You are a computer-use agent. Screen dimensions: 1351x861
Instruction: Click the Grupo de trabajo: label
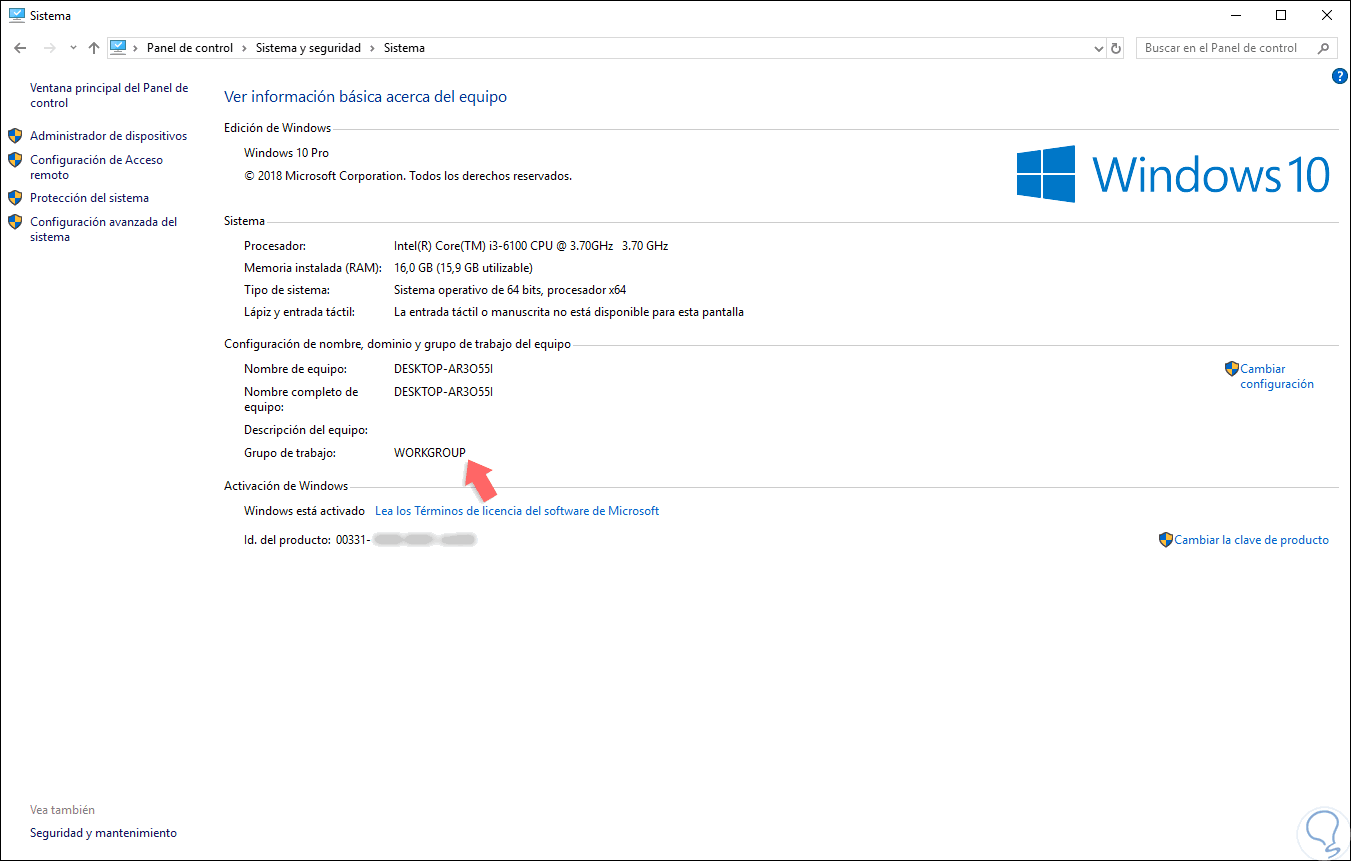point(290,453)
